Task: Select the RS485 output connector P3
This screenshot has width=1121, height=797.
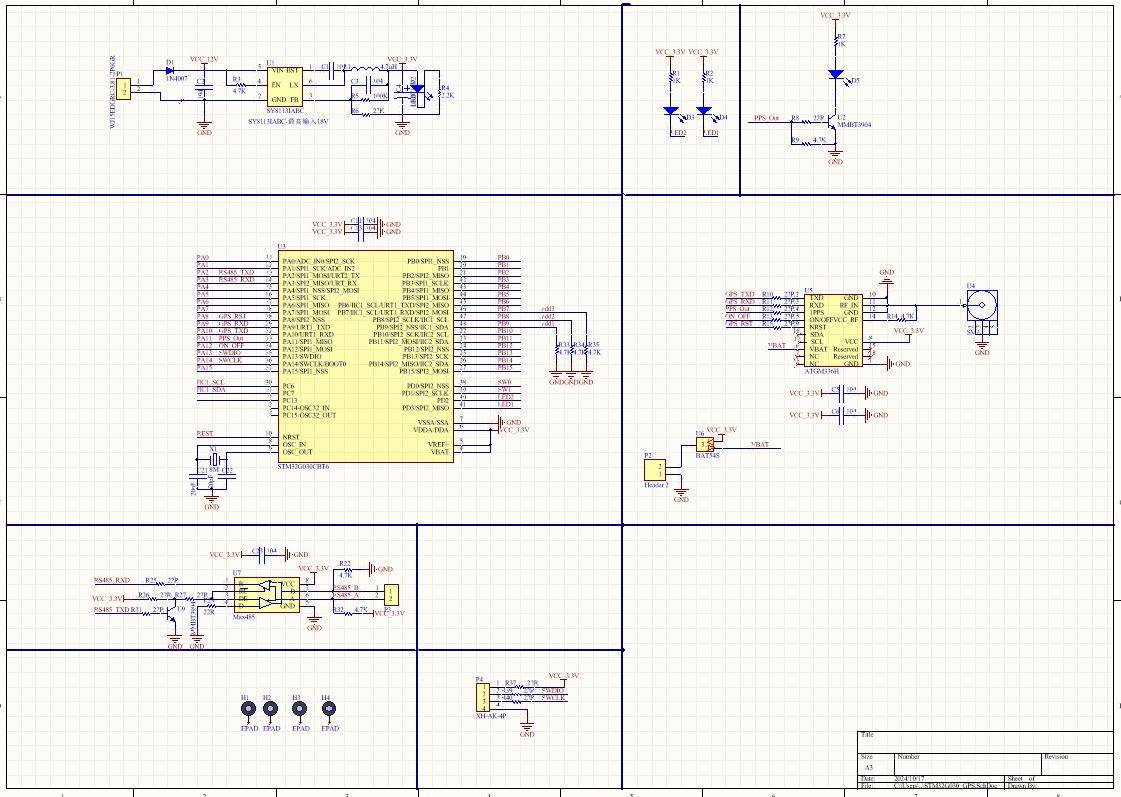Action: tap(391, 595)
